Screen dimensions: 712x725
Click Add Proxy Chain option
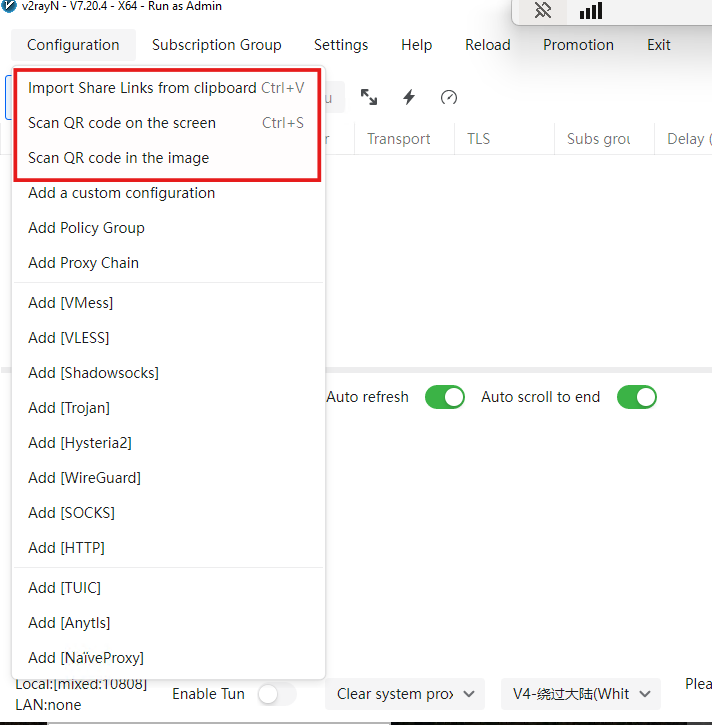pyautogui.click(x=84, y=263)
